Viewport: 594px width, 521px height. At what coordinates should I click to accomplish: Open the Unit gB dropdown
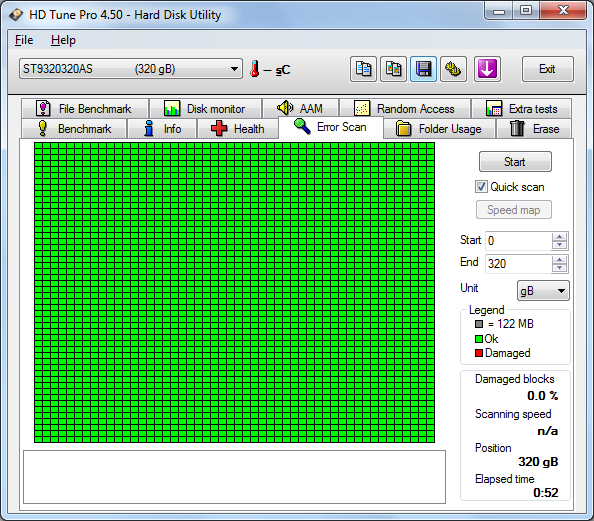tap(543, 291)
